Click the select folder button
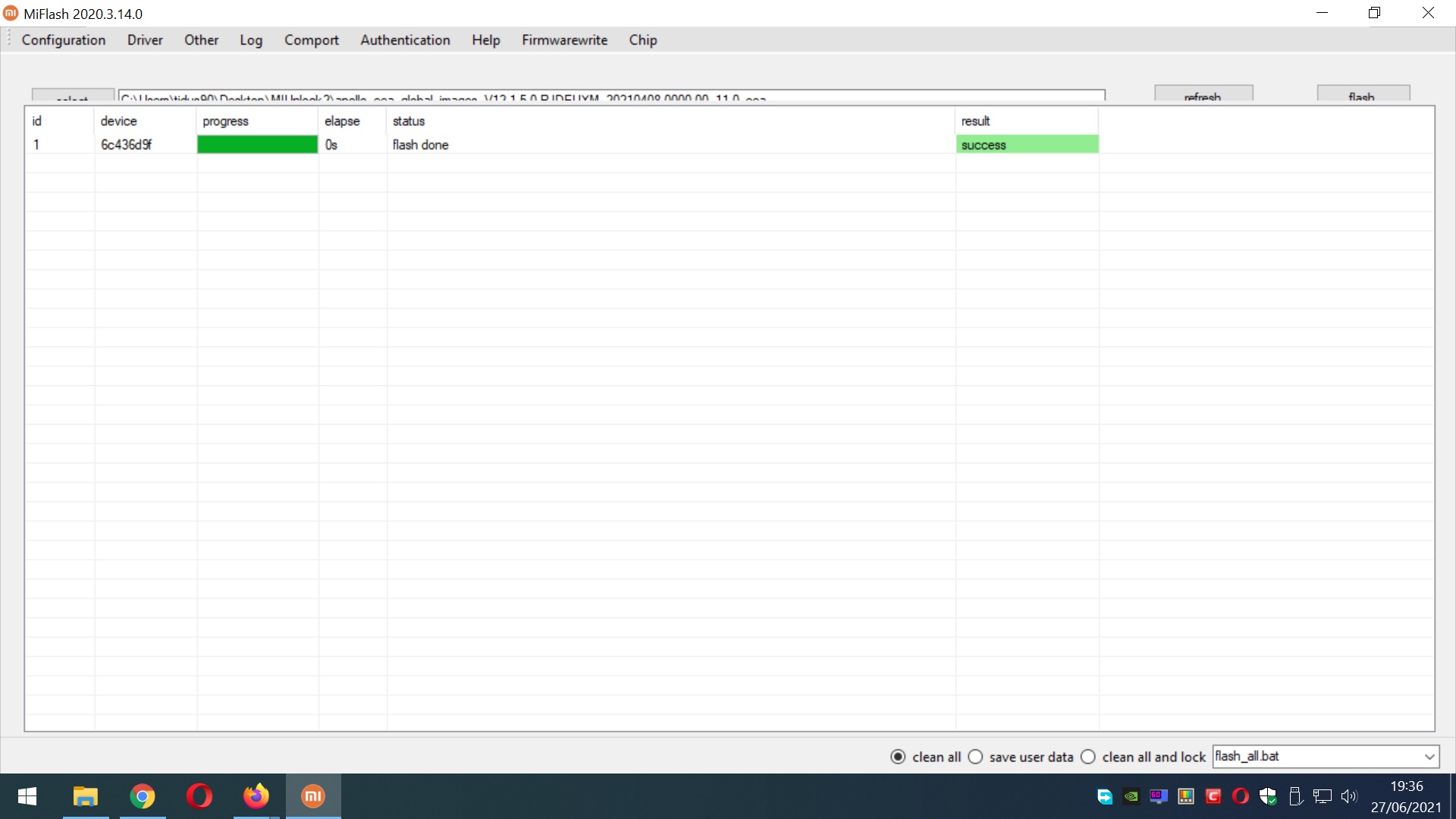 [x=73, y=96]
